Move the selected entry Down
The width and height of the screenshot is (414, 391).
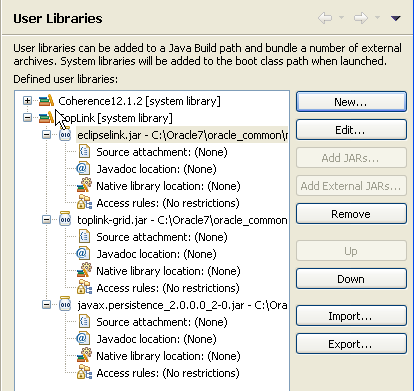351,279
